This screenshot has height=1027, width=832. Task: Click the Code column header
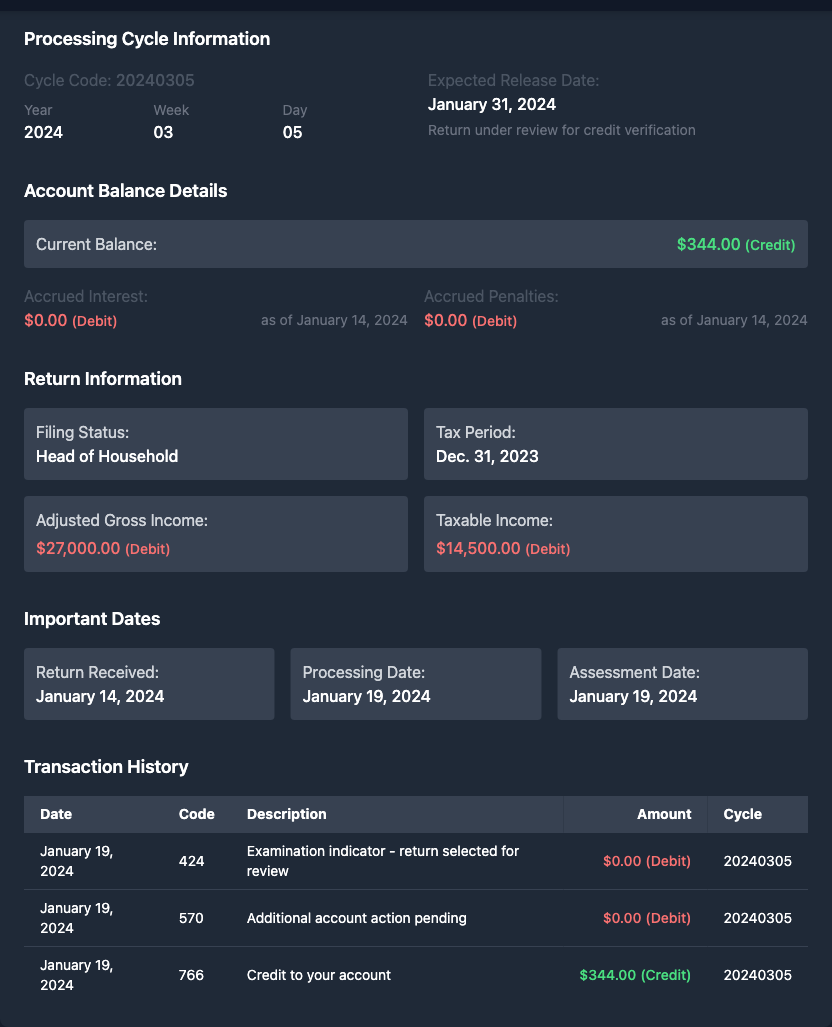point(196,814)
